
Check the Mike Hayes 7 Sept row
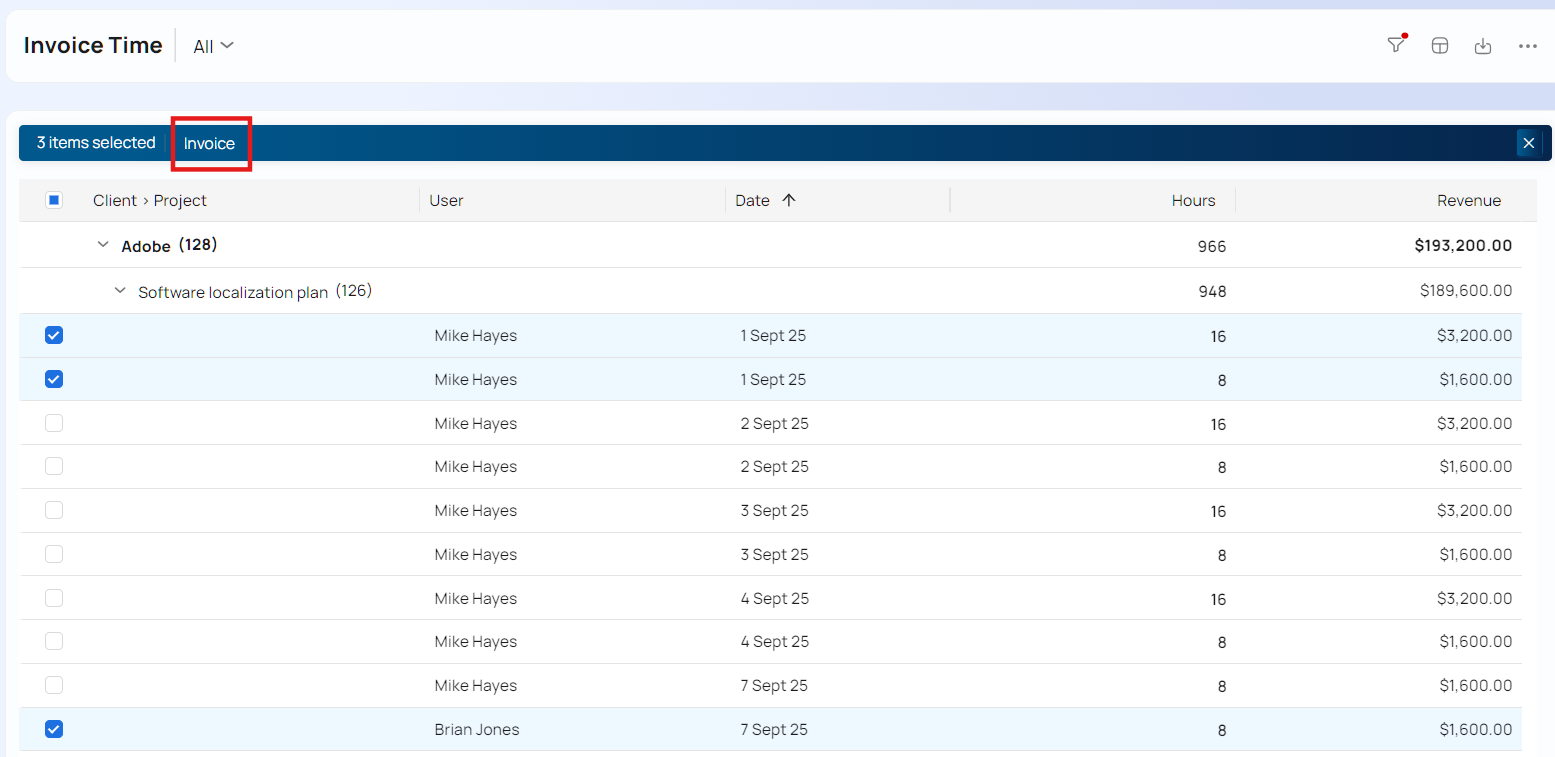click(54, 685)
